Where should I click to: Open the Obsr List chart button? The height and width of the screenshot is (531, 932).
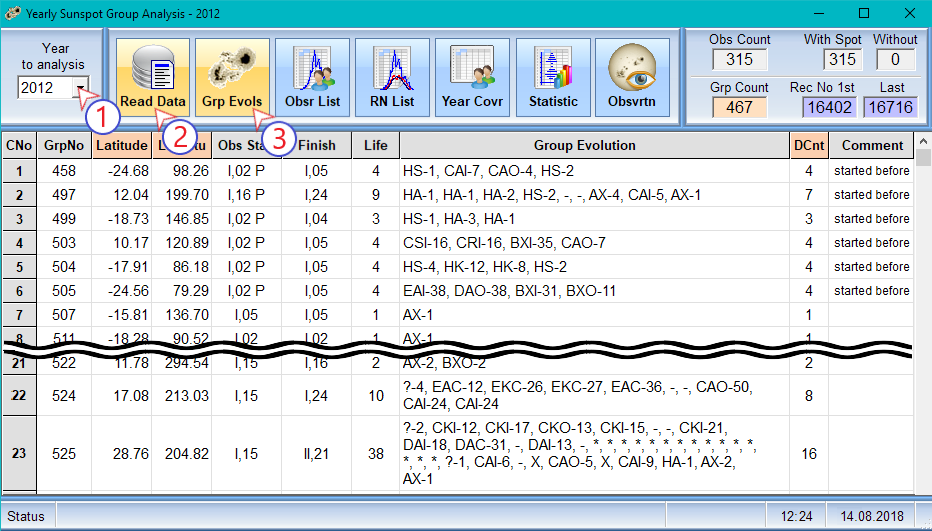coord(313,77)
